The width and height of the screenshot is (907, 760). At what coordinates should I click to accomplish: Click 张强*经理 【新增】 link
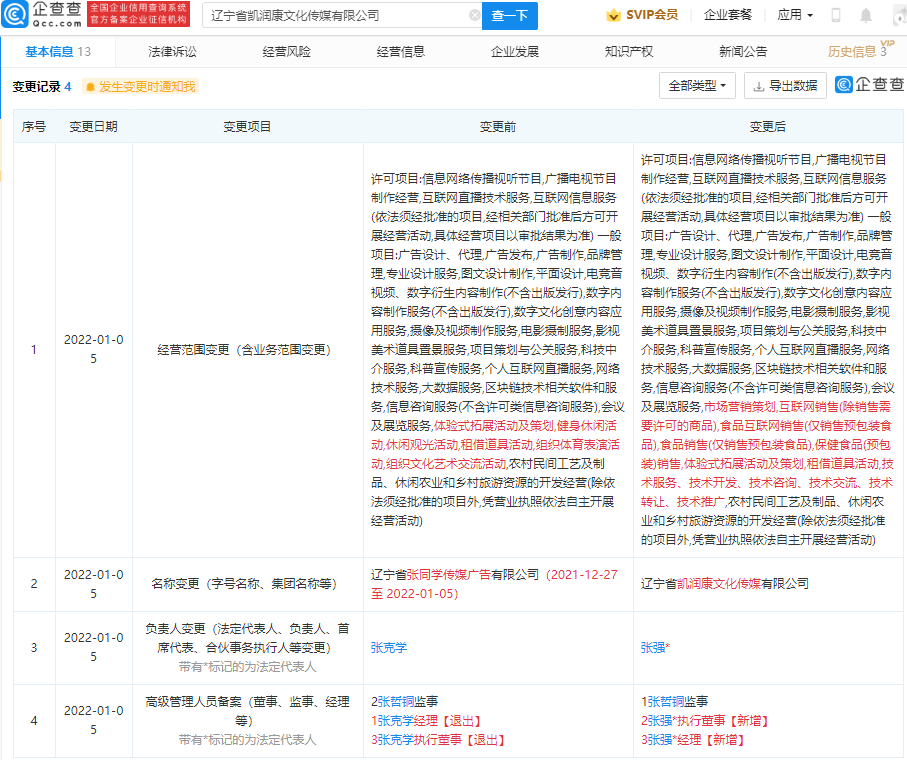pos(693,740)
